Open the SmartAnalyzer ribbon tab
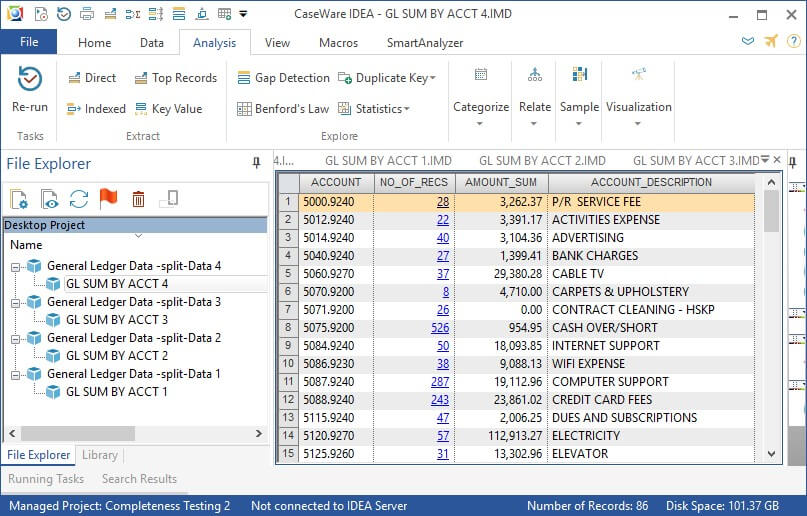Screen dimensions: 807x516 tap(425, 43)
